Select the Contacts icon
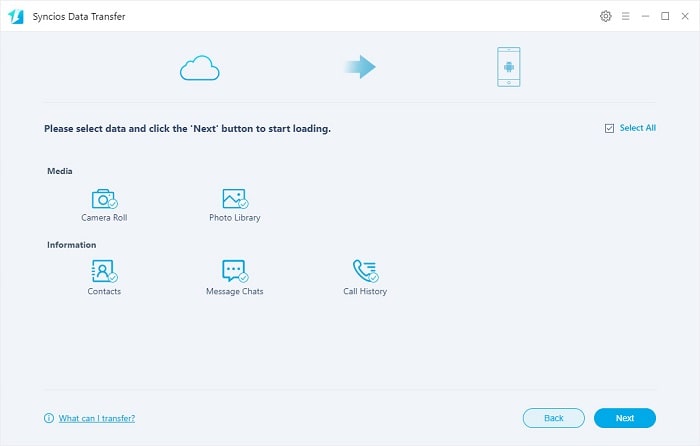 tap(104, 271)
